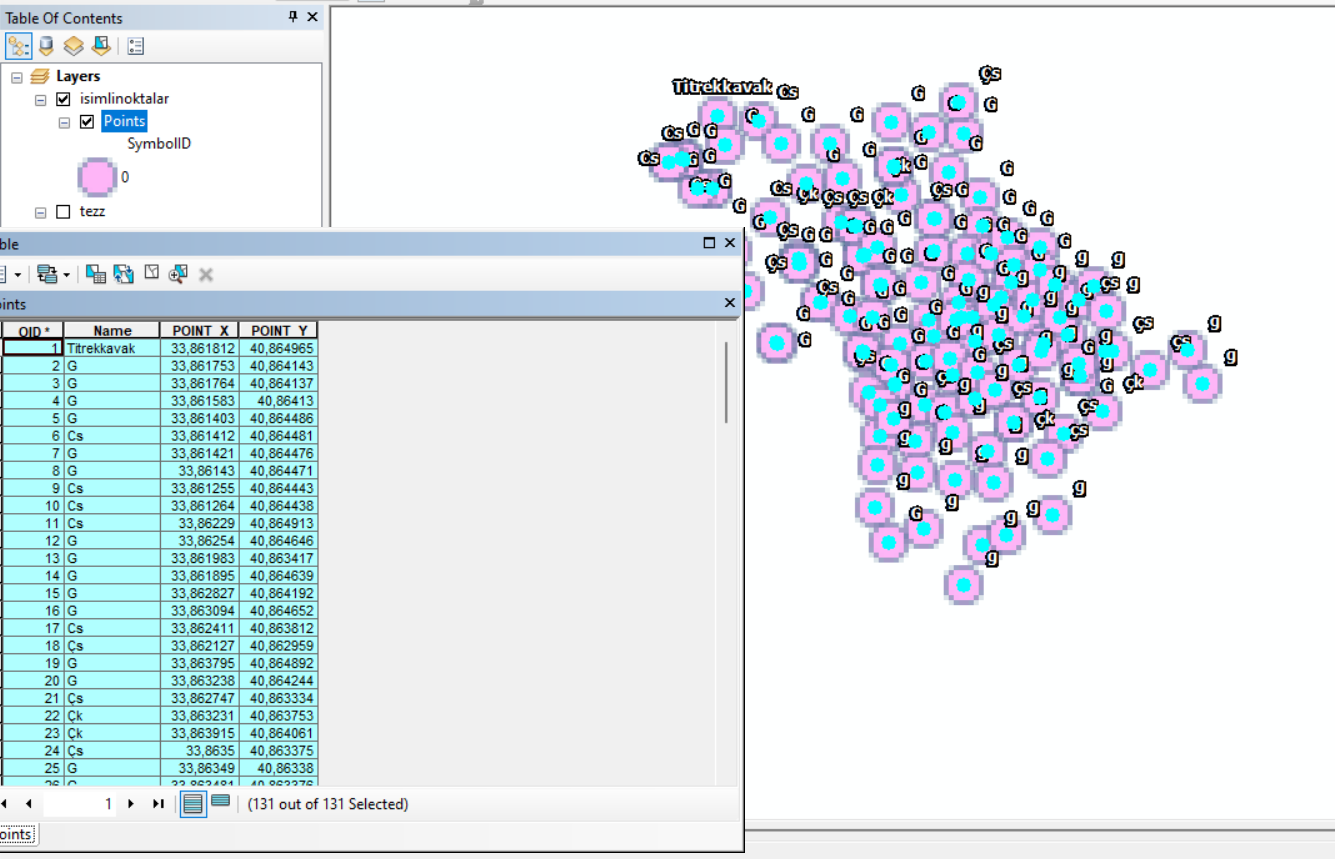Select the tezz layer name

(x=92, y=212)
